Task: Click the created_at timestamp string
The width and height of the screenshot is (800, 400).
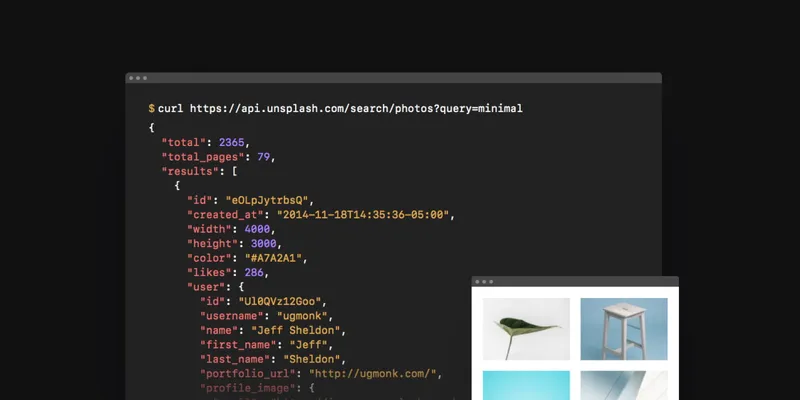Action: (357, 214)
